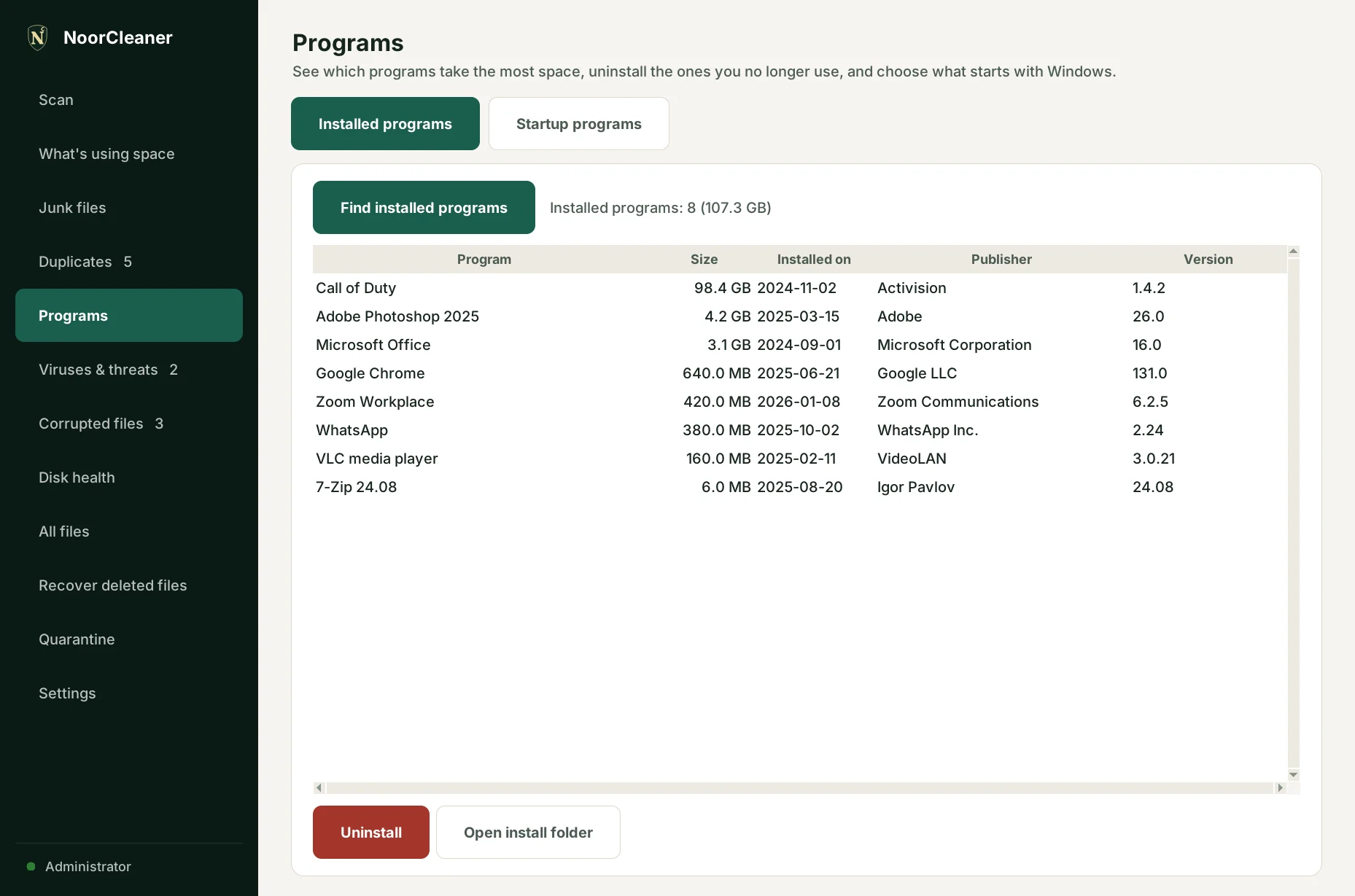Sort by the Version column header
The image size is (1355, 896).
pos(1208,260)
